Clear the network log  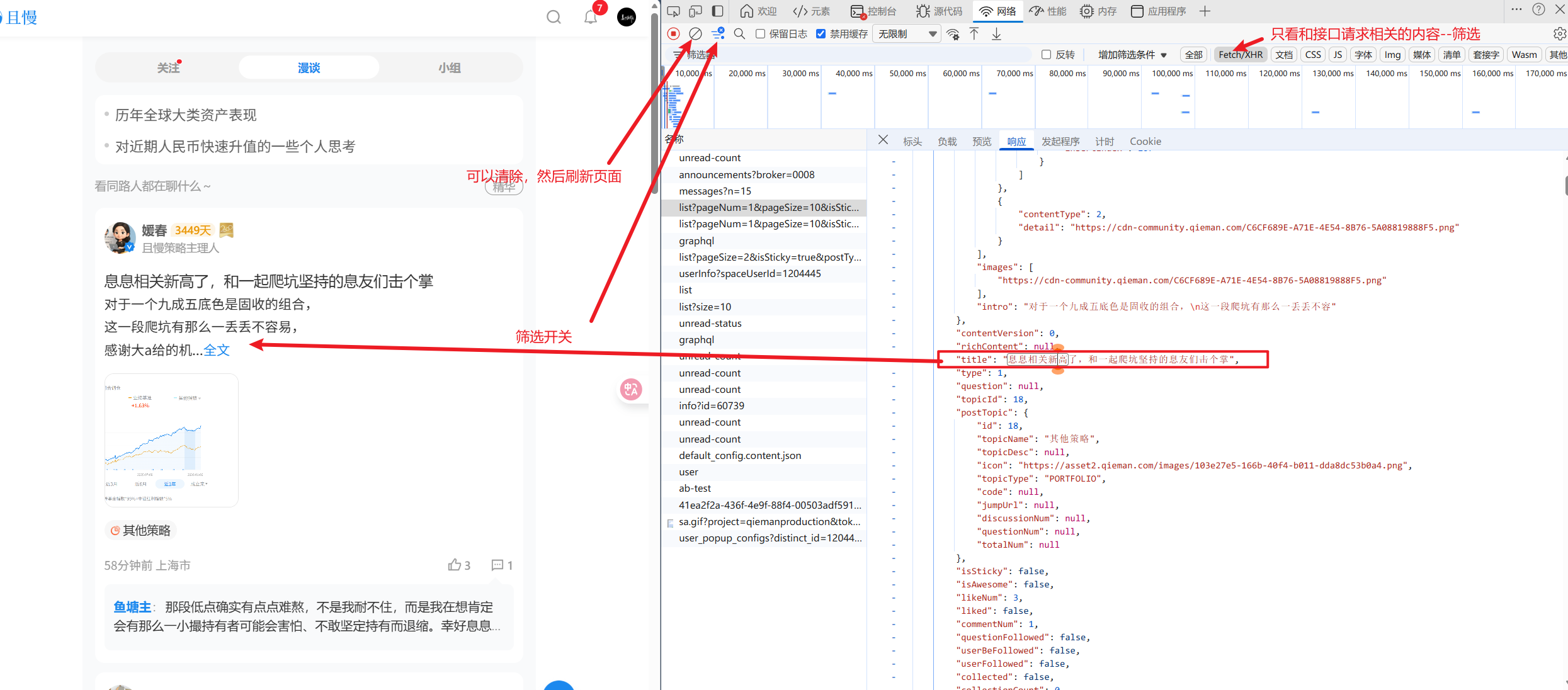tap(695, 34)
